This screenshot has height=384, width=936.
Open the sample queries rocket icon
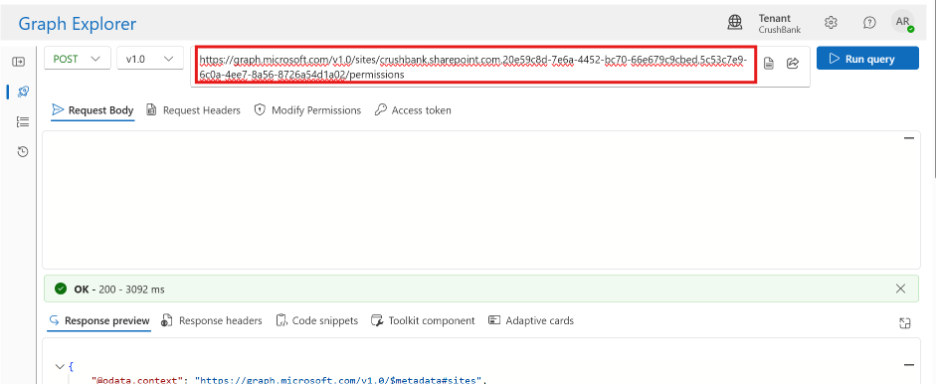[23, 91]
